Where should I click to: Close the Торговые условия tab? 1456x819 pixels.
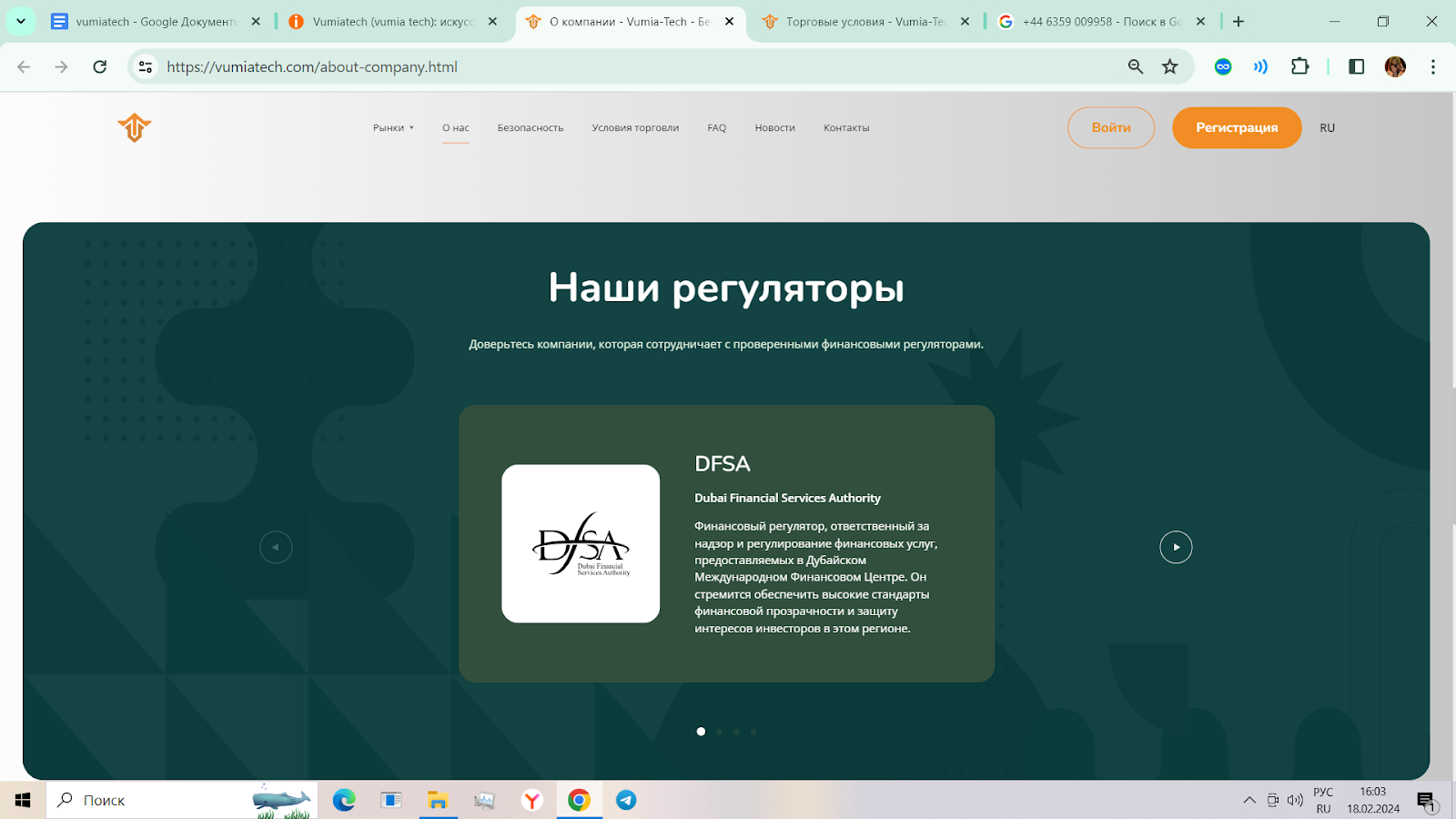click(x=965, y=21)
